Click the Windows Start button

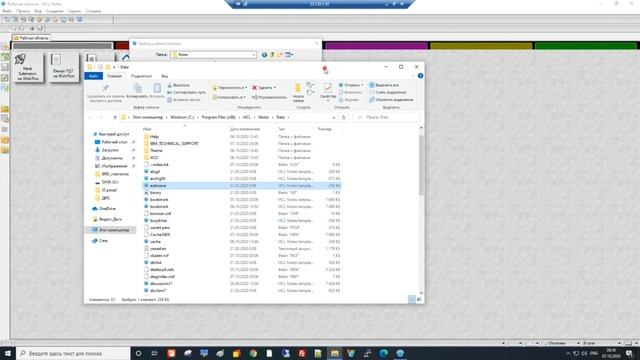pos(7,353)
